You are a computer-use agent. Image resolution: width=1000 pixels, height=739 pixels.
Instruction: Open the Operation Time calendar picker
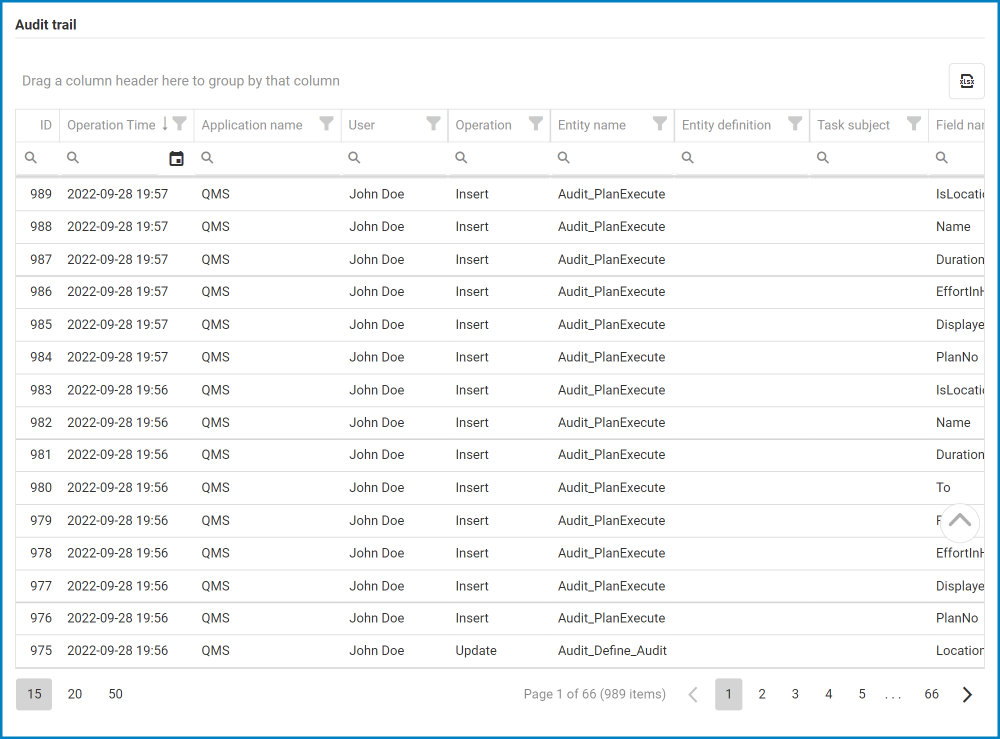tap(177, 158)
